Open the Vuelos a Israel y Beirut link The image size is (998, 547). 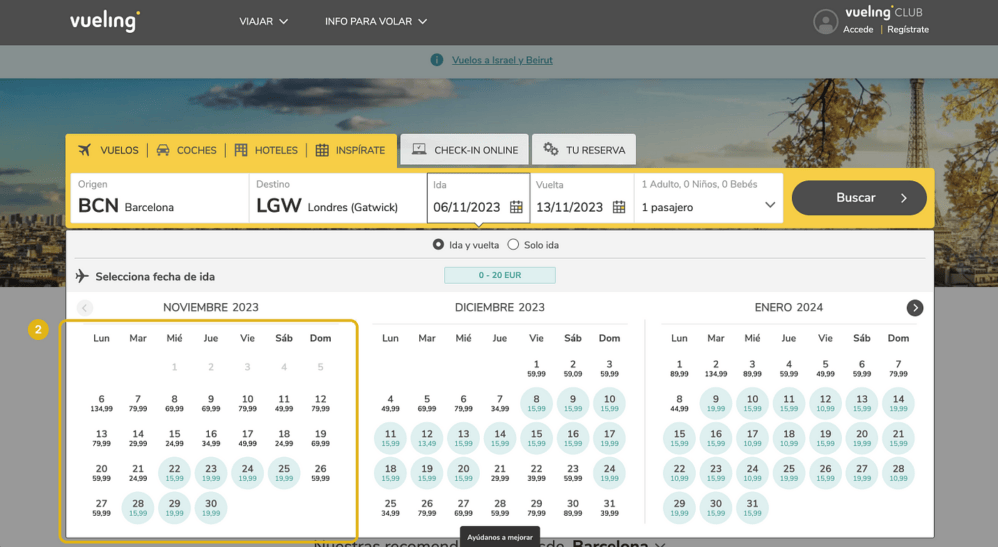tap(502, 60)
